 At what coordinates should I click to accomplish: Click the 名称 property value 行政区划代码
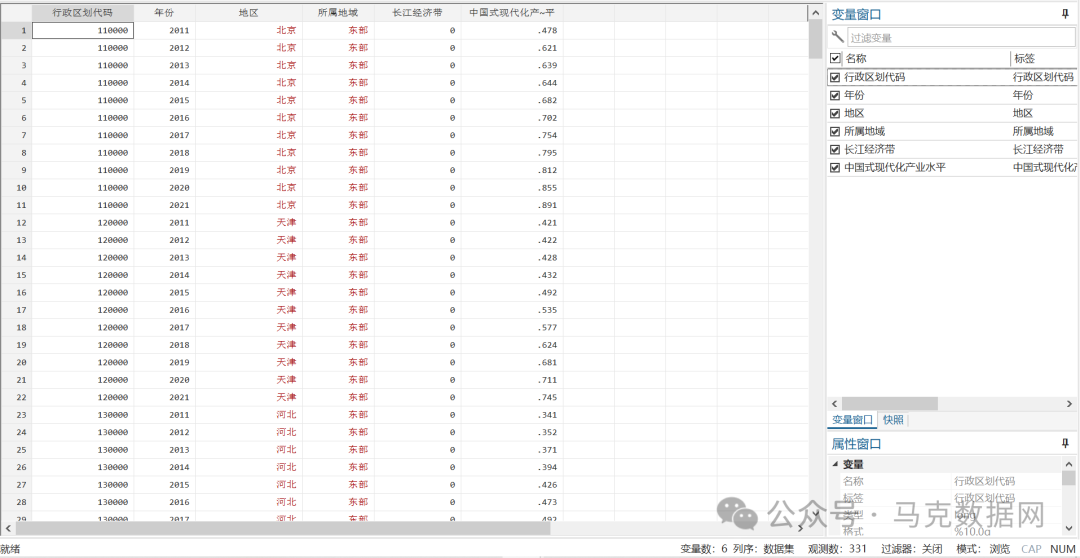[x=984, y=481]
